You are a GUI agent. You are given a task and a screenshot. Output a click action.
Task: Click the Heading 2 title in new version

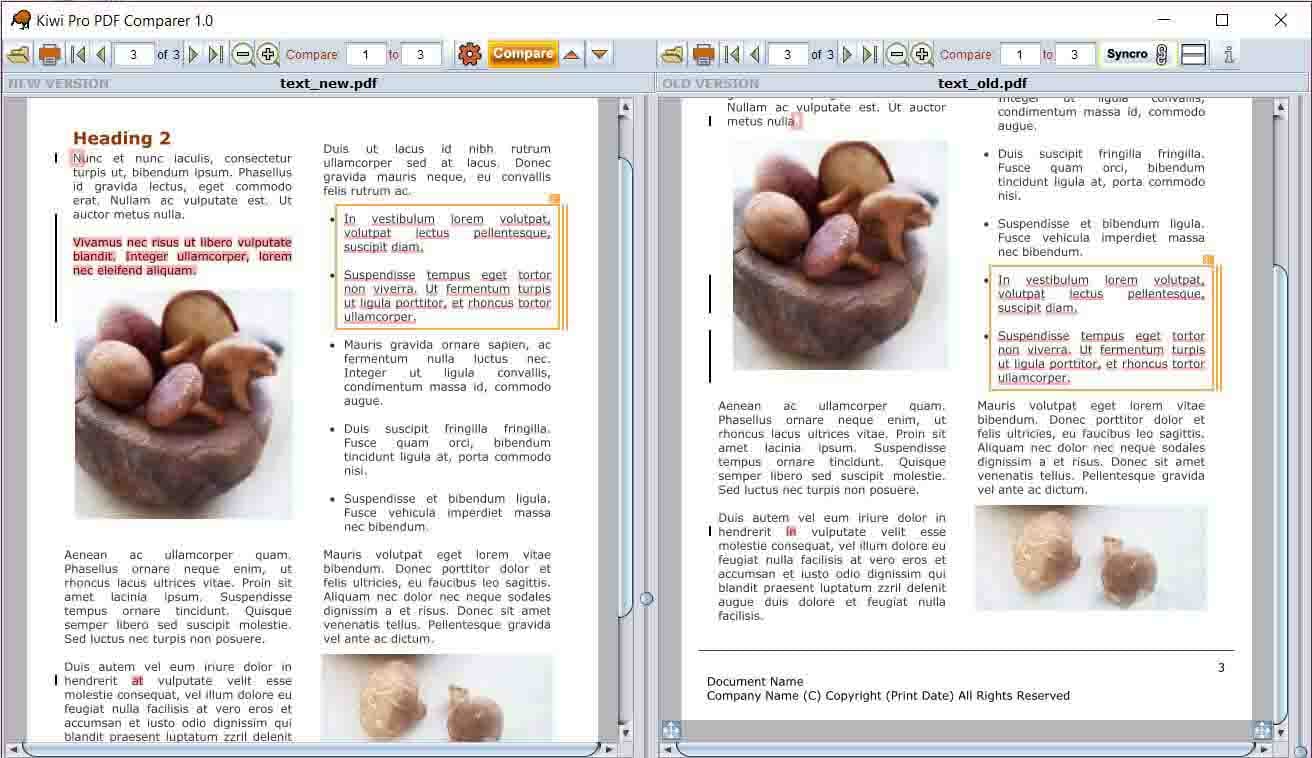pyautogui.click(x=122, y=138)
